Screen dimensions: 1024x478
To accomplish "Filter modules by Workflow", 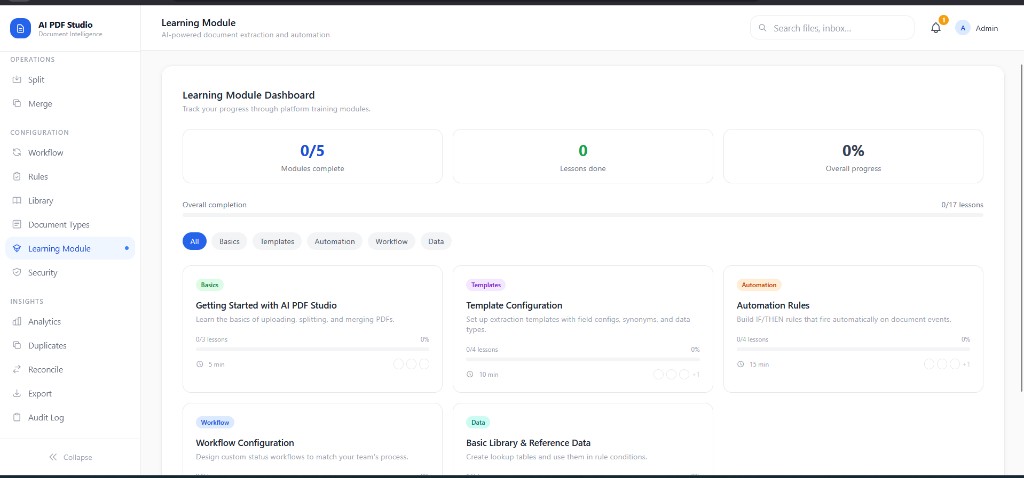I will (392, 242).
